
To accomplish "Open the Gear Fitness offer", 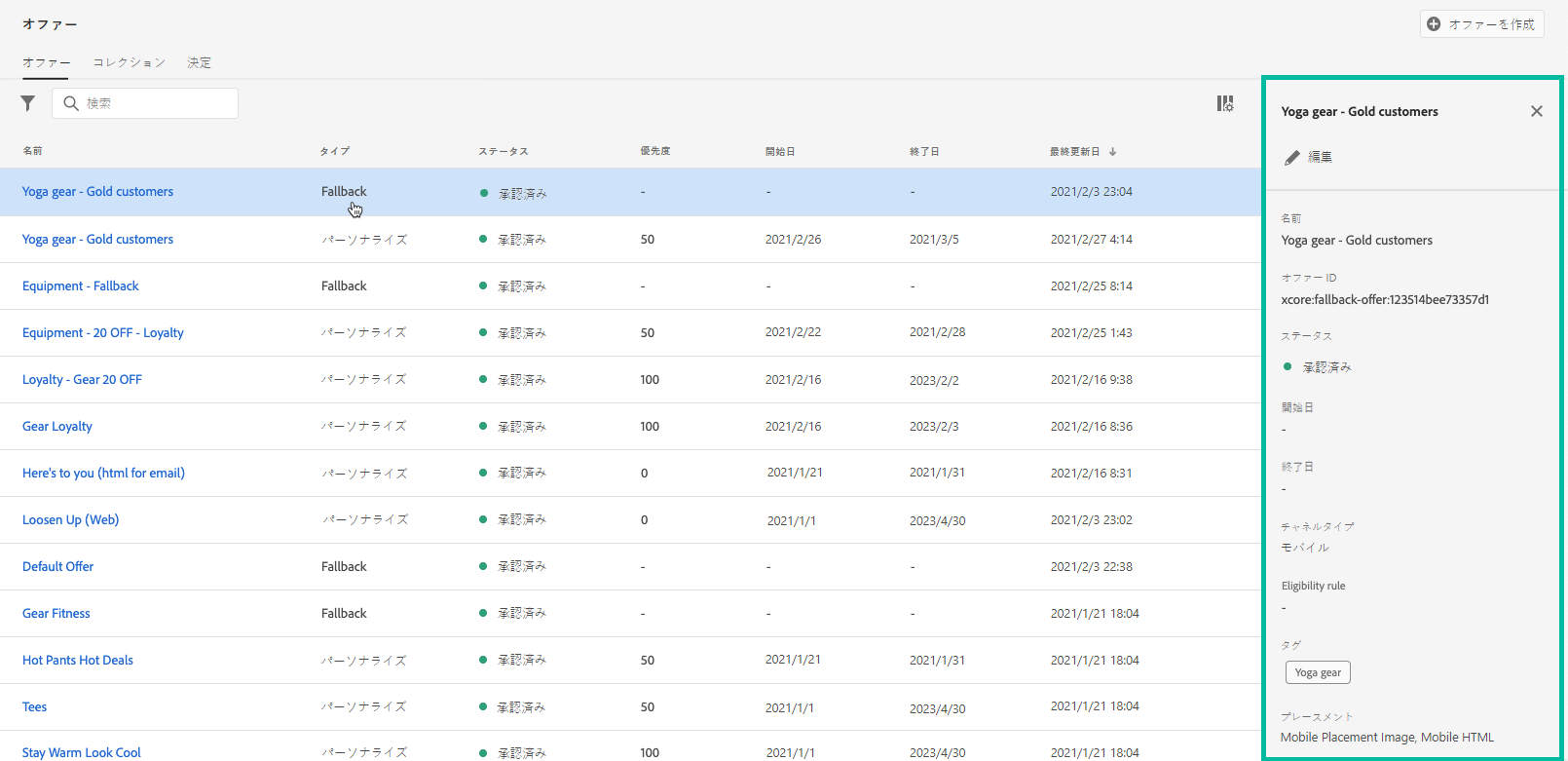I will pos(56,614).
